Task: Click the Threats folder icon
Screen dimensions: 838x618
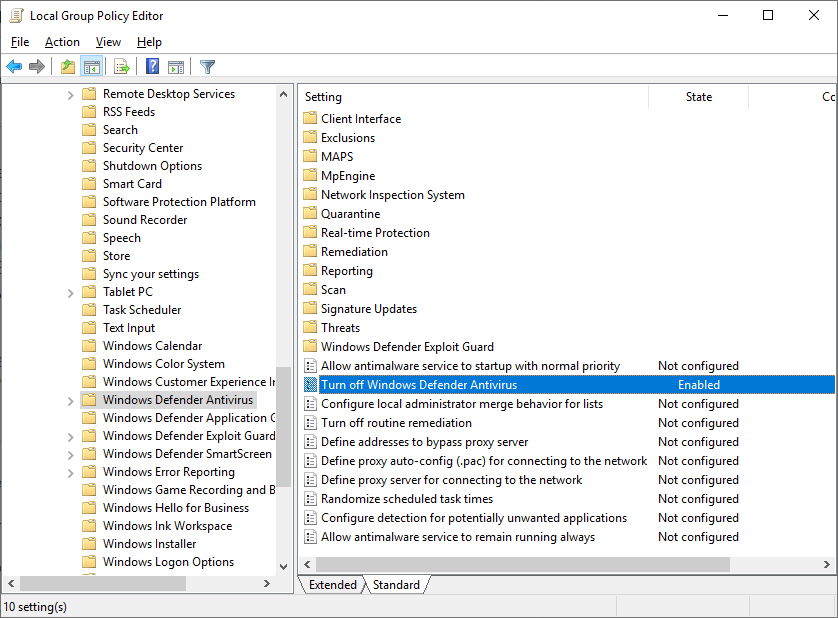Action: (x=310, y=327)
